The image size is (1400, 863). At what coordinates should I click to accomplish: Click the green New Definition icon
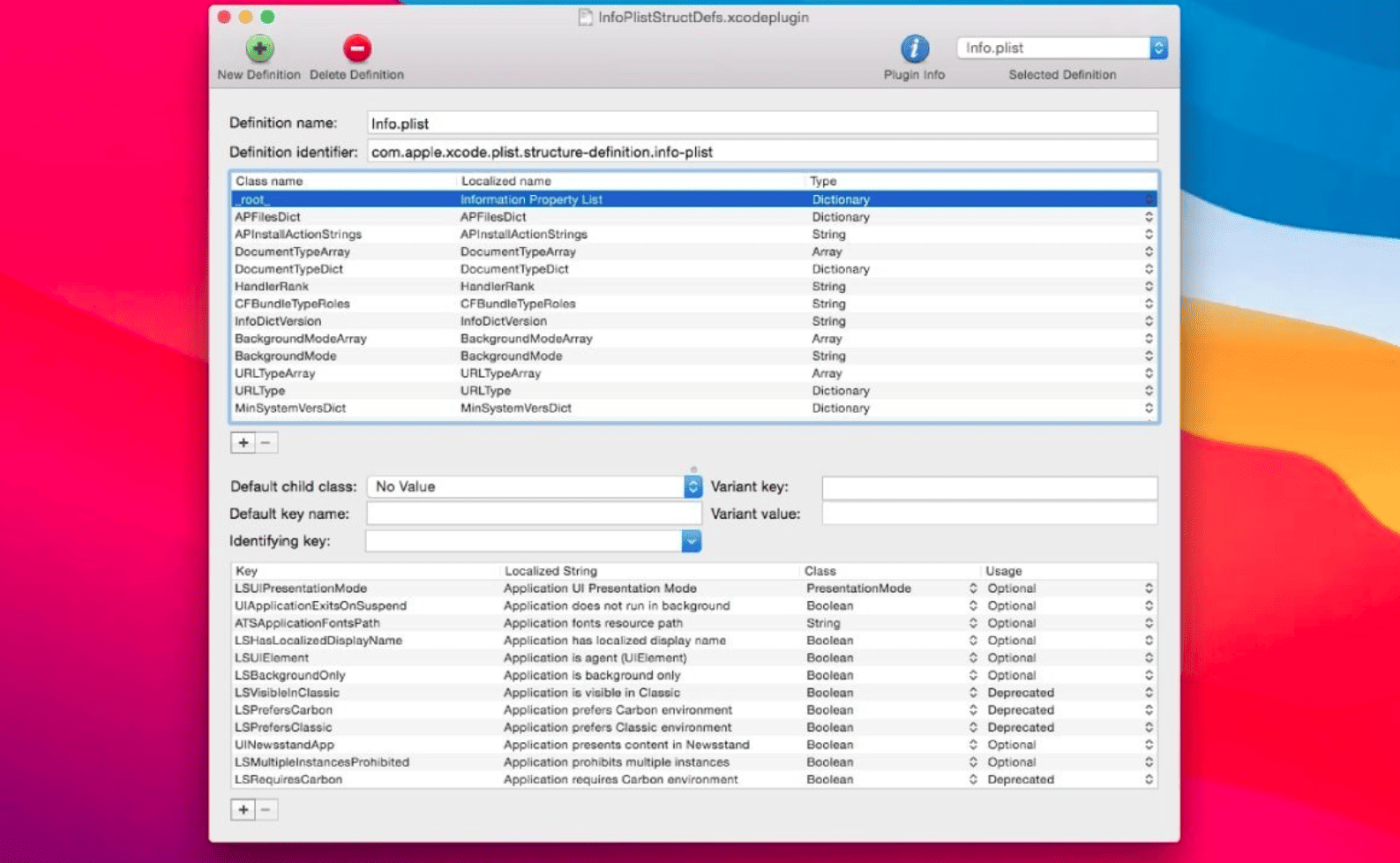coord(259,49)
